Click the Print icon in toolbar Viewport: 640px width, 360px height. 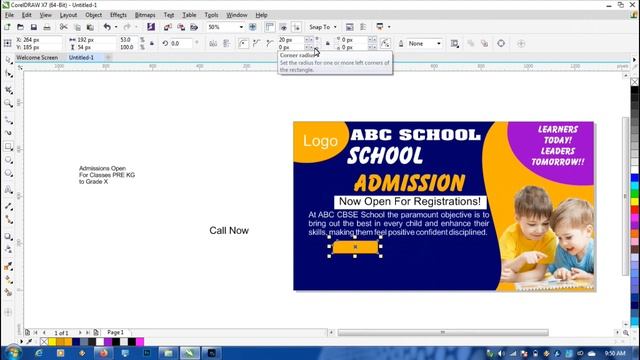pyautogui.click(x=47, y=27)
